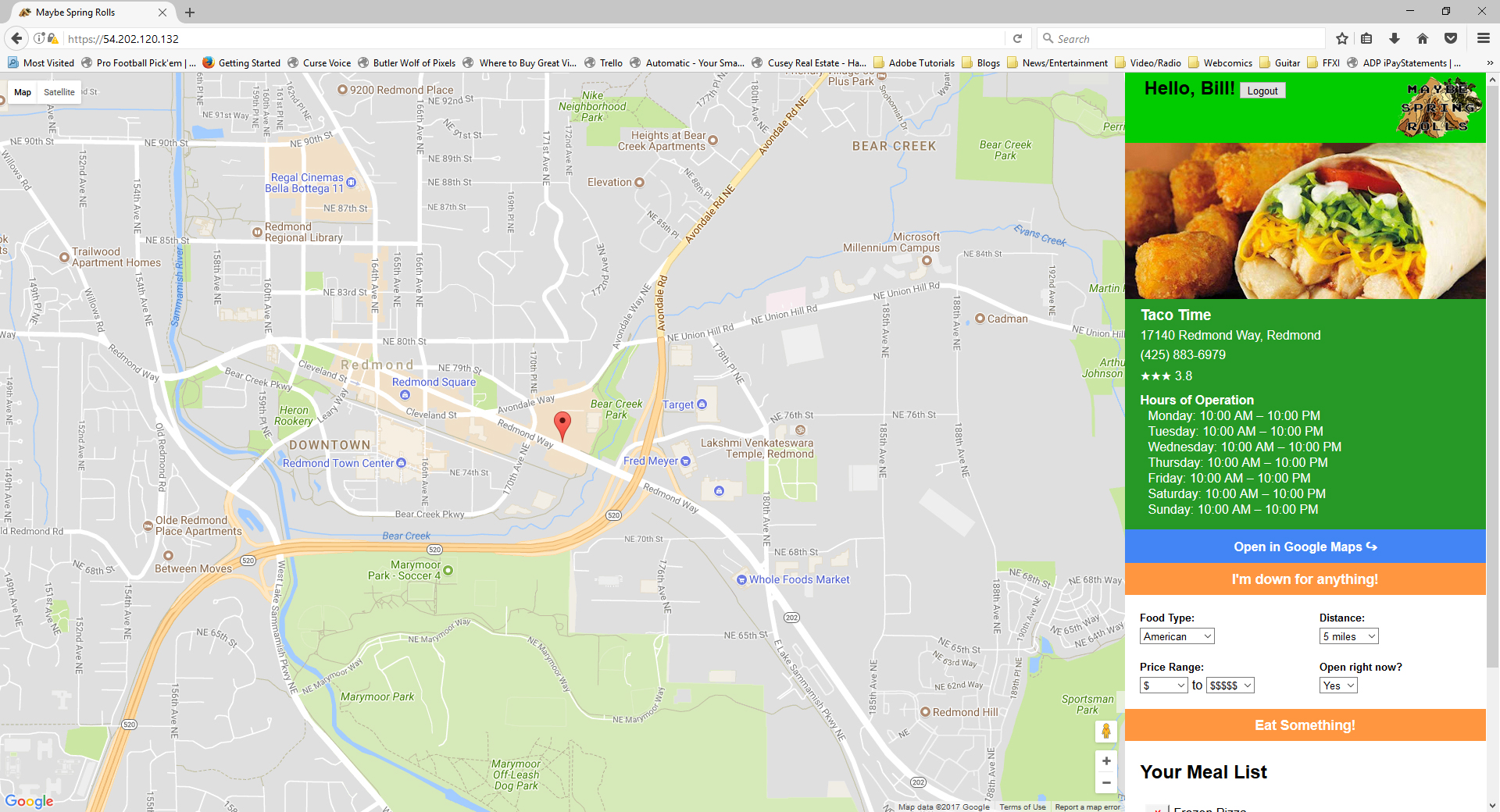This screenshot has width=1500, height=812.
Task: Open the Pro Football Pick'em bookmark
Action: point(137,63)
